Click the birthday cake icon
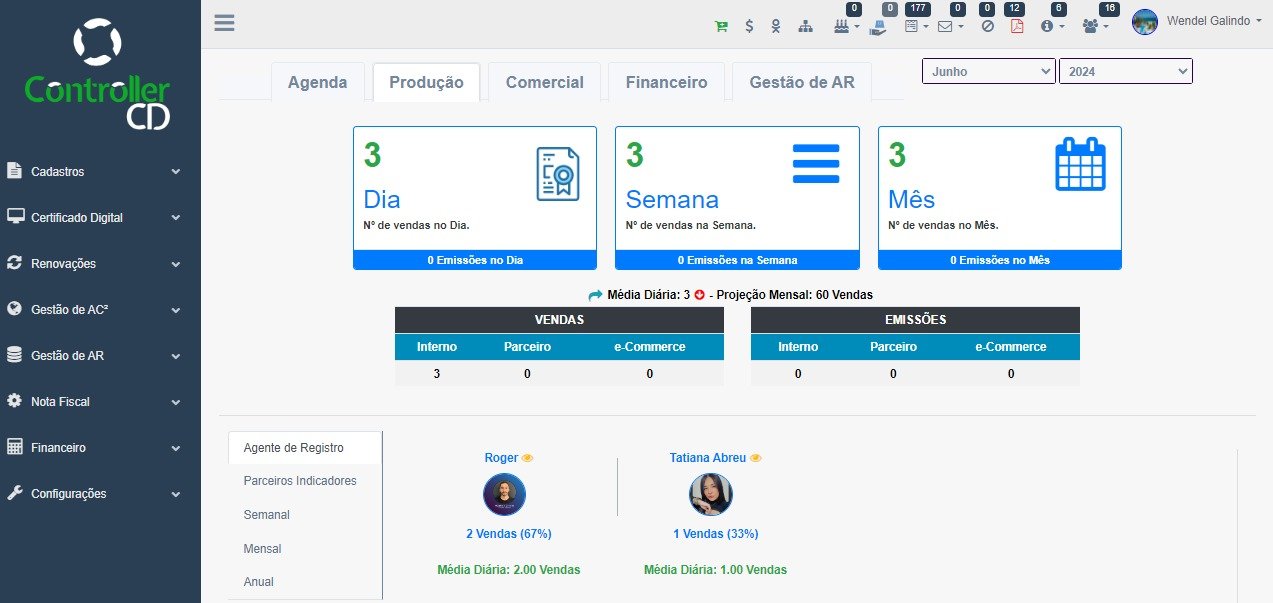Image resolution: width=1273 pixels, height=603 pixels. pyautogui.click(x=842, y=26)
